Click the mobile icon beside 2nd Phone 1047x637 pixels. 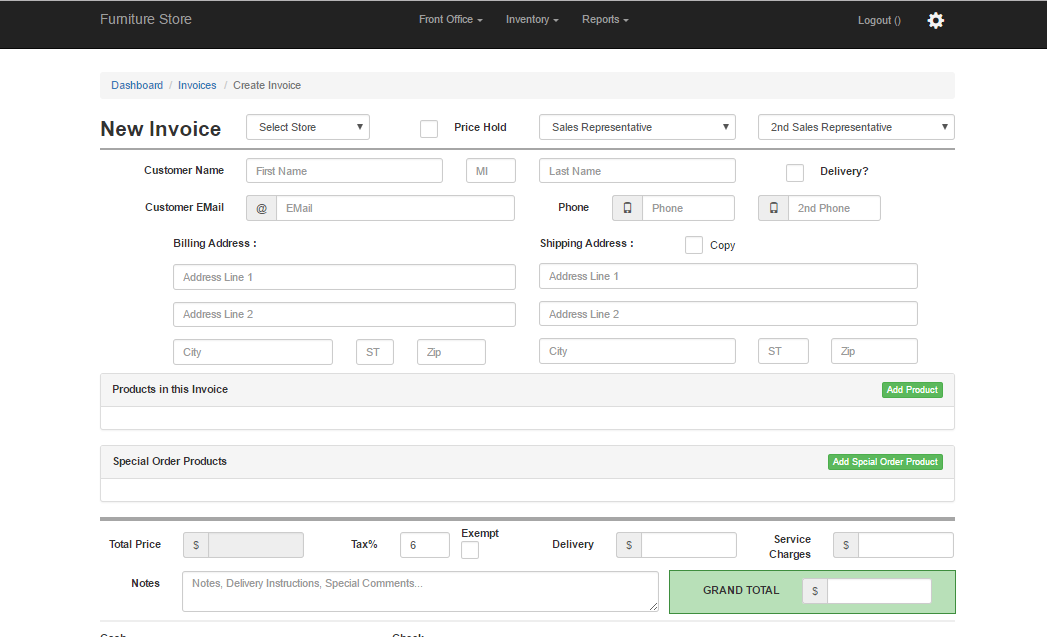click(773, 208)
